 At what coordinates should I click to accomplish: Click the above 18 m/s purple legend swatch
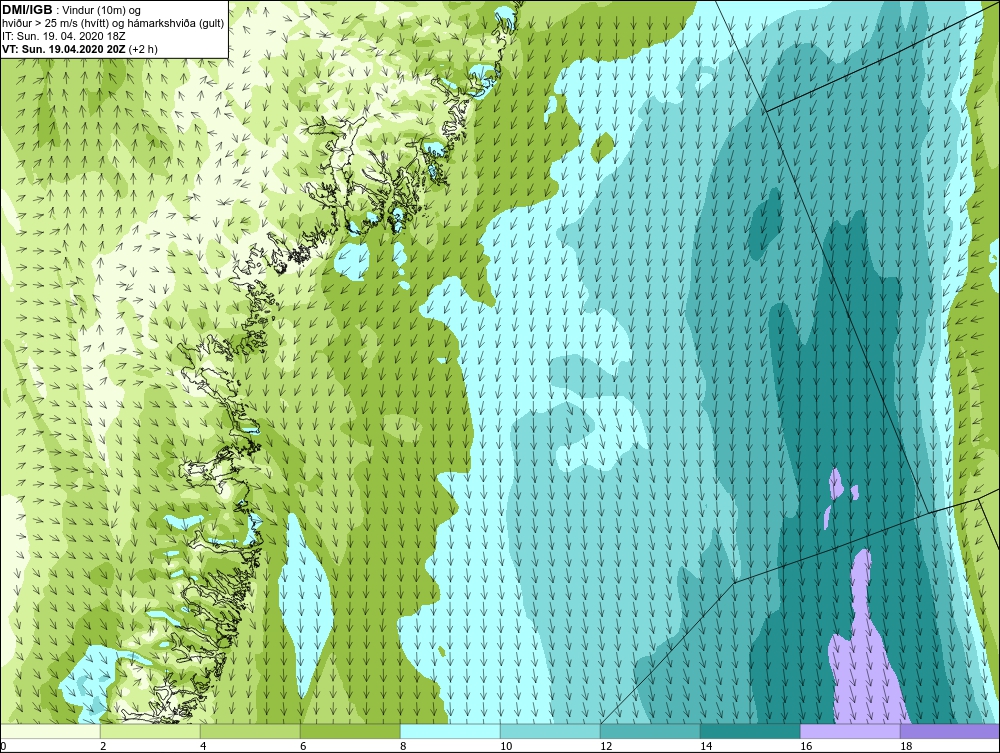click(950, 731)
